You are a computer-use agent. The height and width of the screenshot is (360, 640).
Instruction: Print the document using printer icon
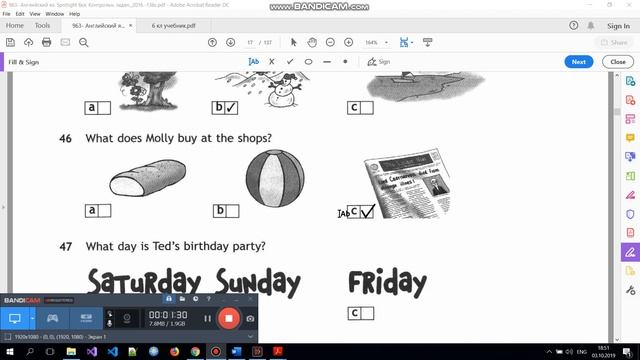(x=47, y=42)
